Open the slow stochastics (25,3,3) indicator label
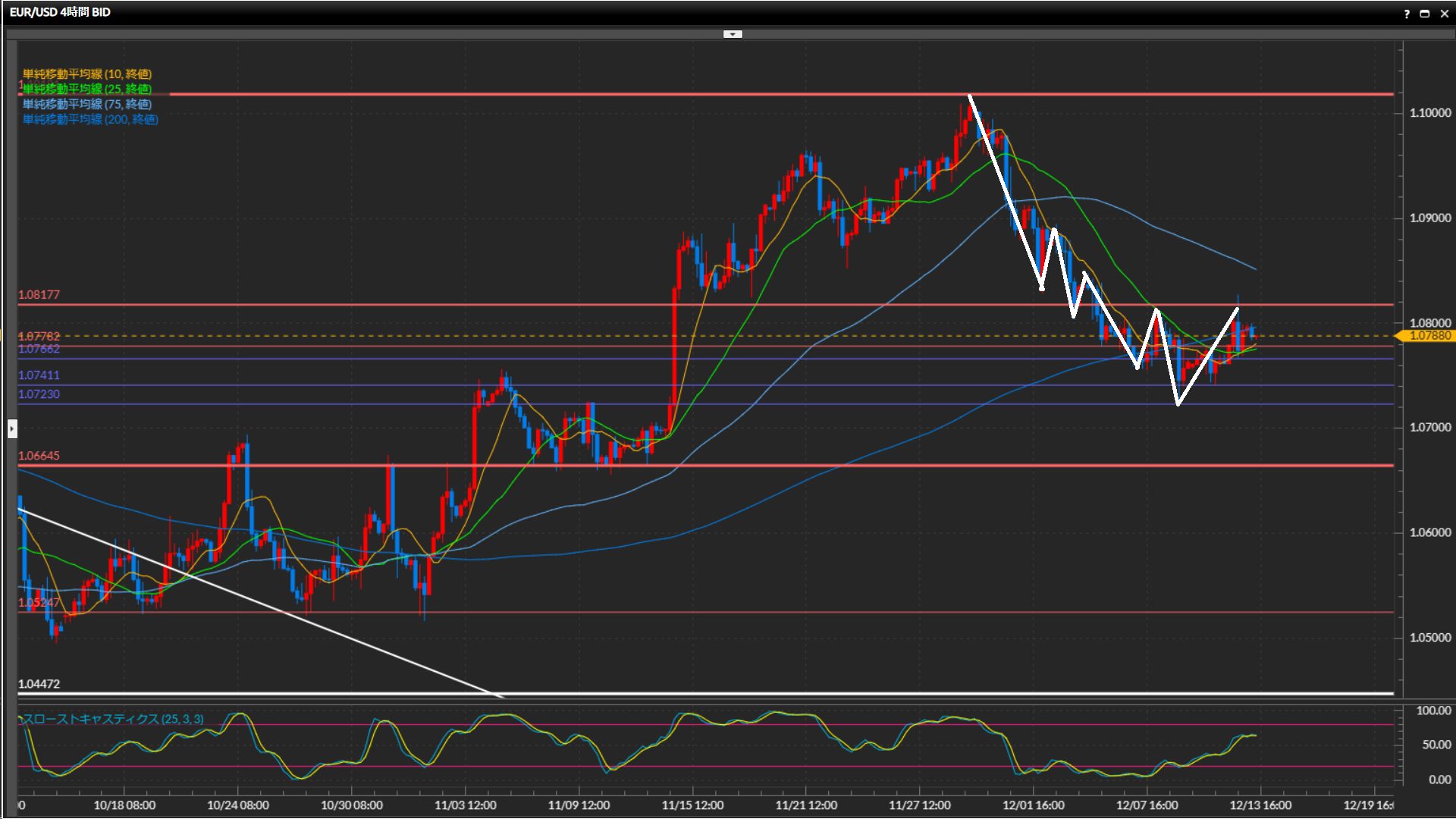 (112, 719)
